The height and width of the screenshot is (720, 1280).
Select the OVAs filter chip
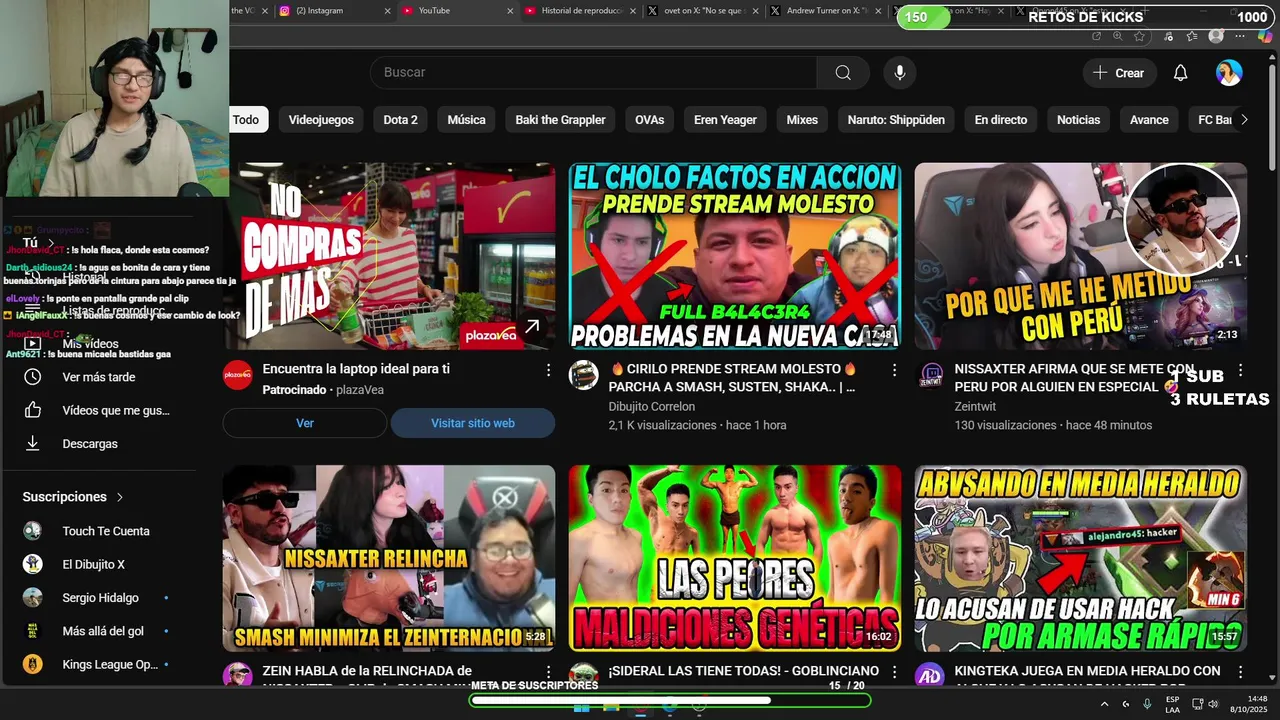[x=649, y=120]
